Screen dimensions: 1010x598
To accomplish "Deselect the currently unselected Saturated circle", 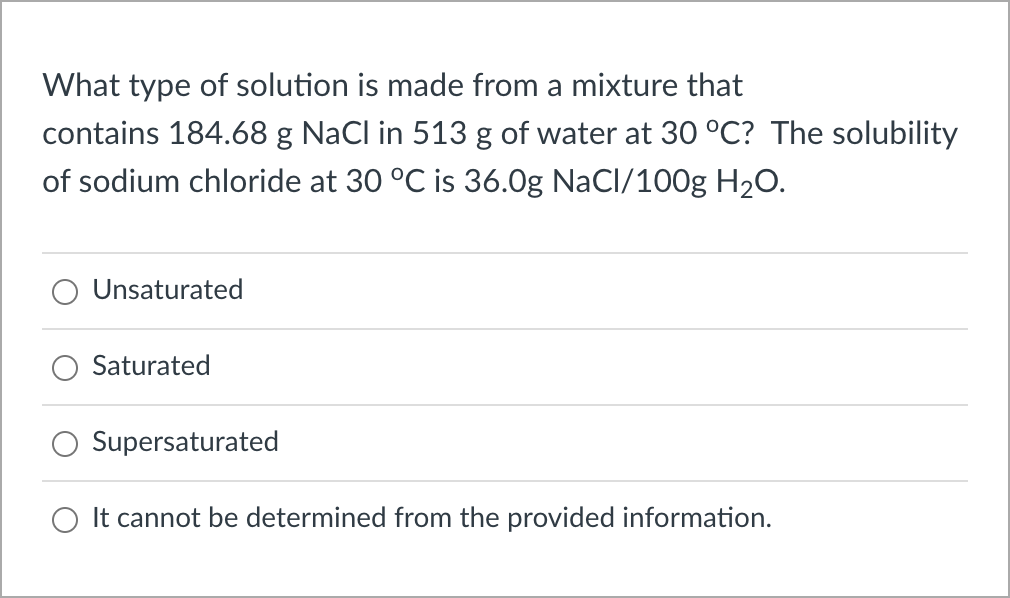I will 65,367.
